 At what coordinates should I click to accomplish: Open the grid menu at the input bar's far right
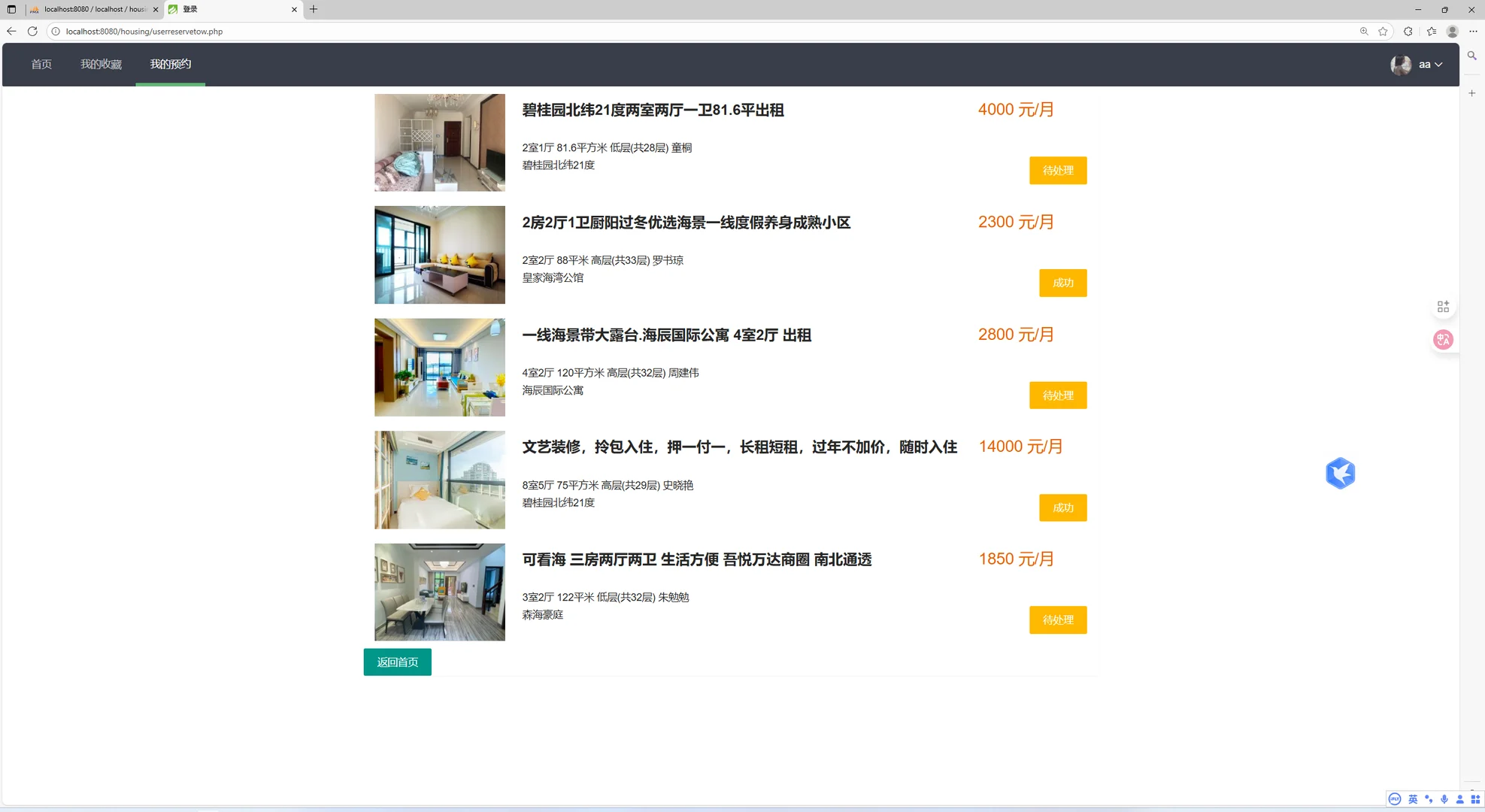(x=1476, y=799)
